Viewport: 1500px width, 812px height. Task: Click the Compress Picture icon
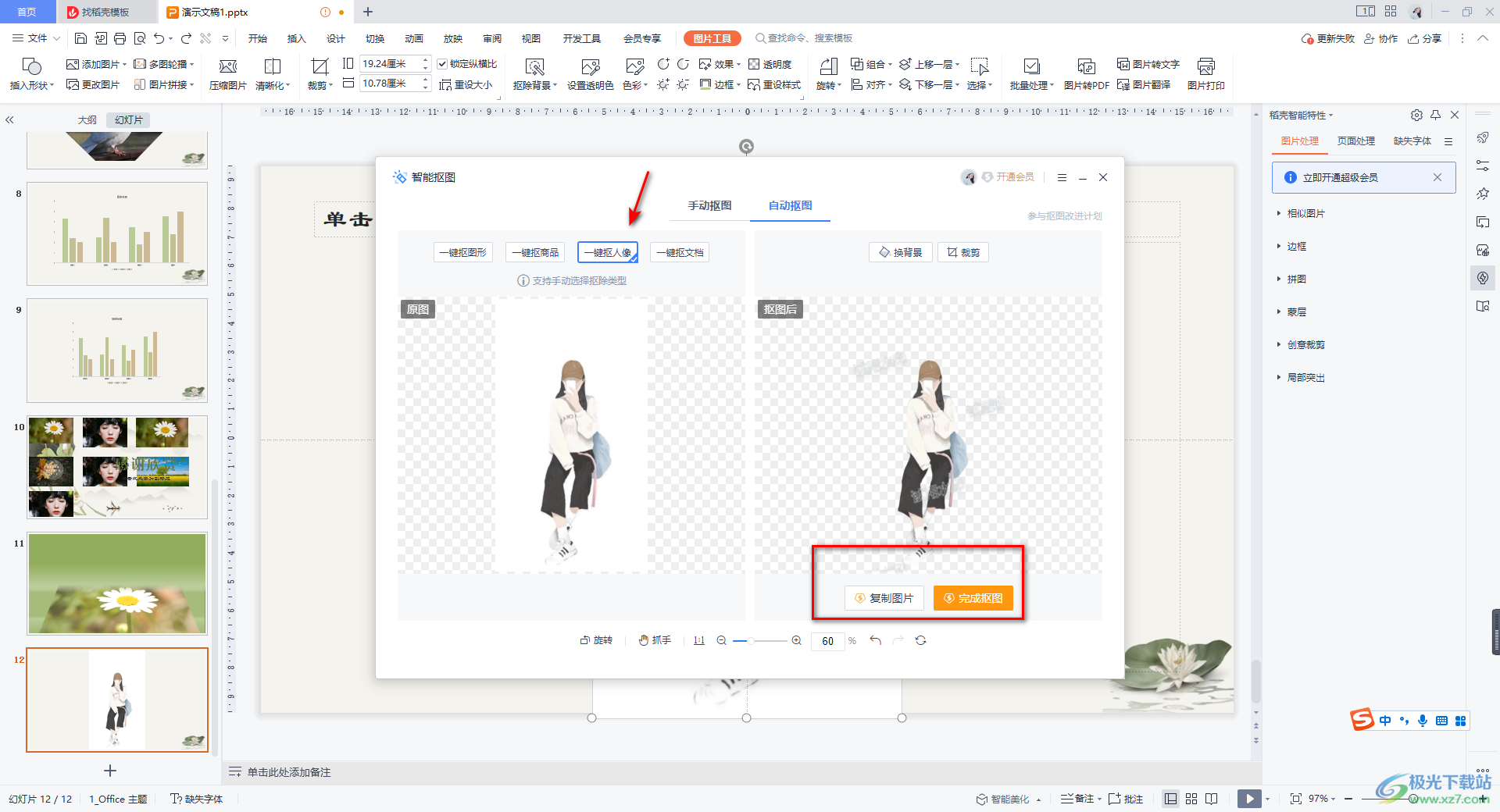227,66
